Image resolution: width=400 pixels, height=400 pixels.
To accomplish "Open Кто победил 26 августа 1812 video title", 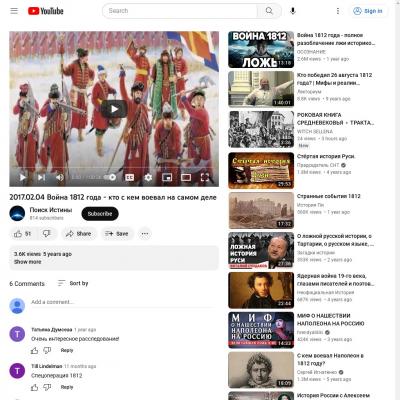I will click(334, 79).
